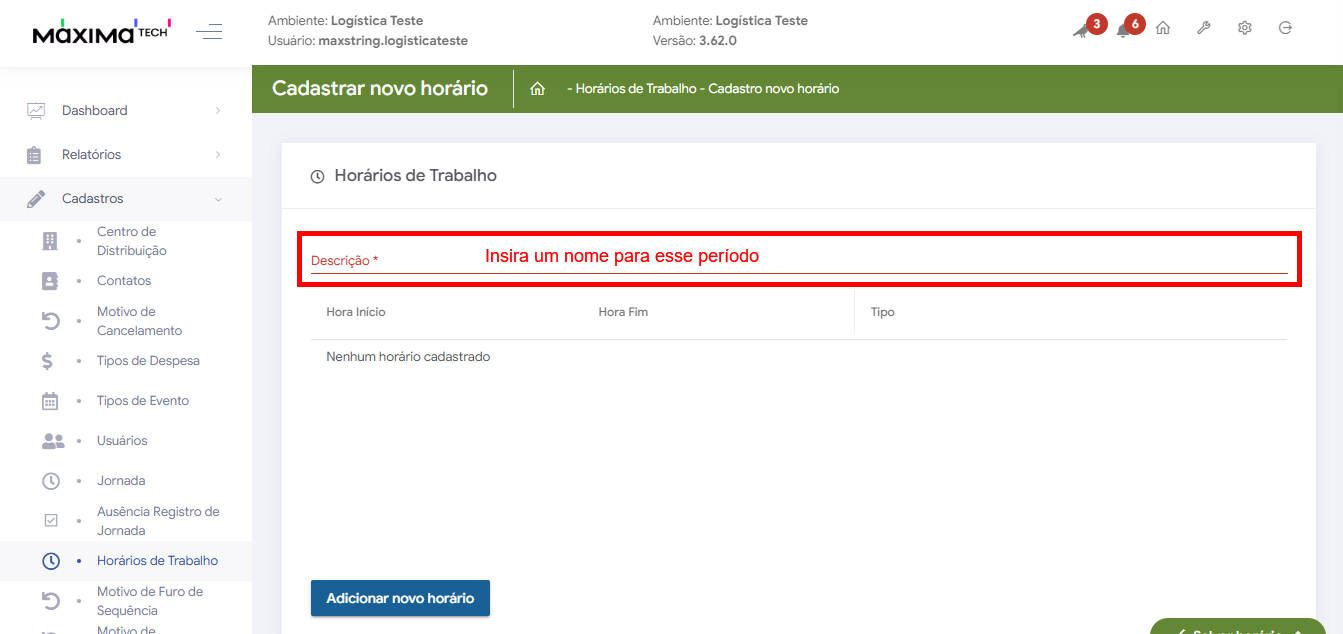Select Centro de Distribuição in sidebar

click(132, 241)
